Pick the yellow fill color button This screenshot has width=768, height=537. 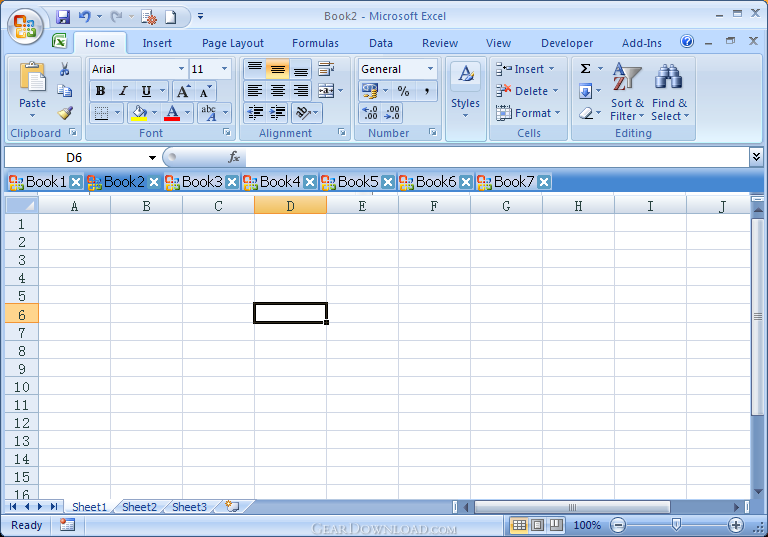click(x=139, y=113)
